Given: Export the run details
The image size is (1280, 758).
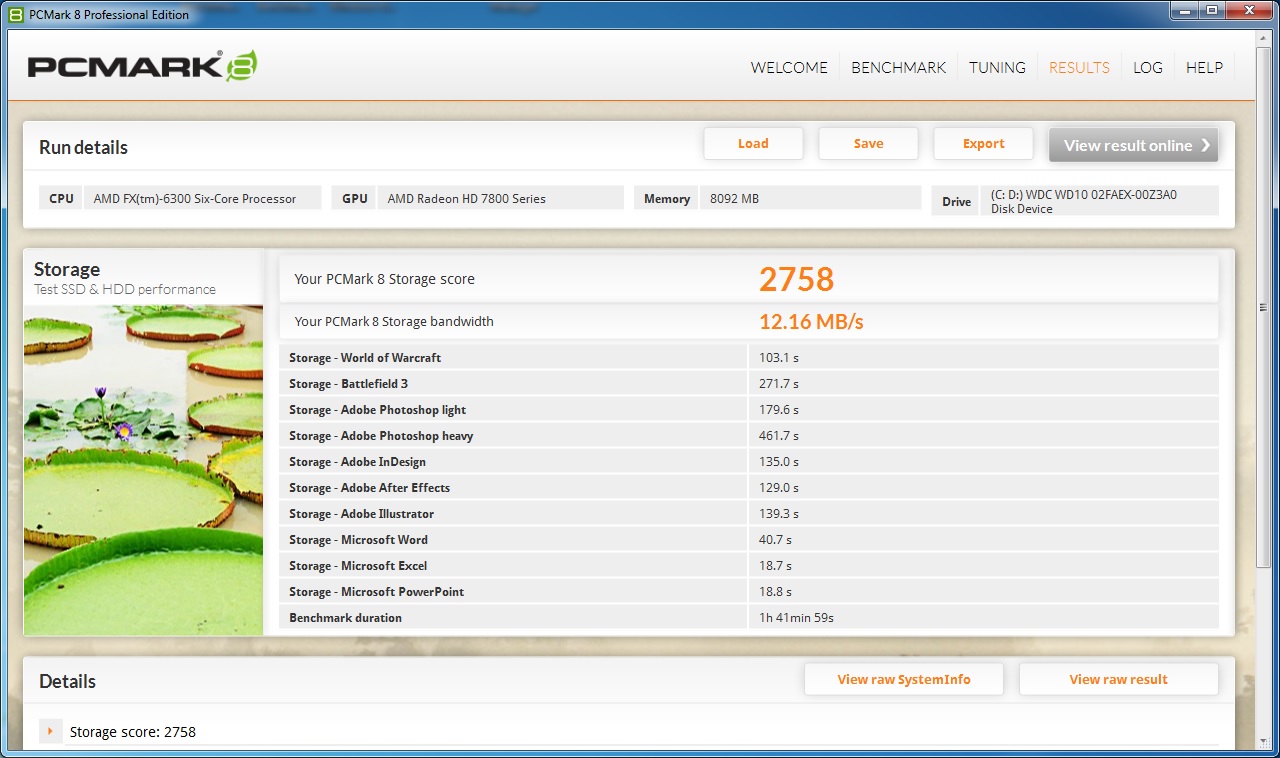Looking at the screenshot, I should point(983,144).
